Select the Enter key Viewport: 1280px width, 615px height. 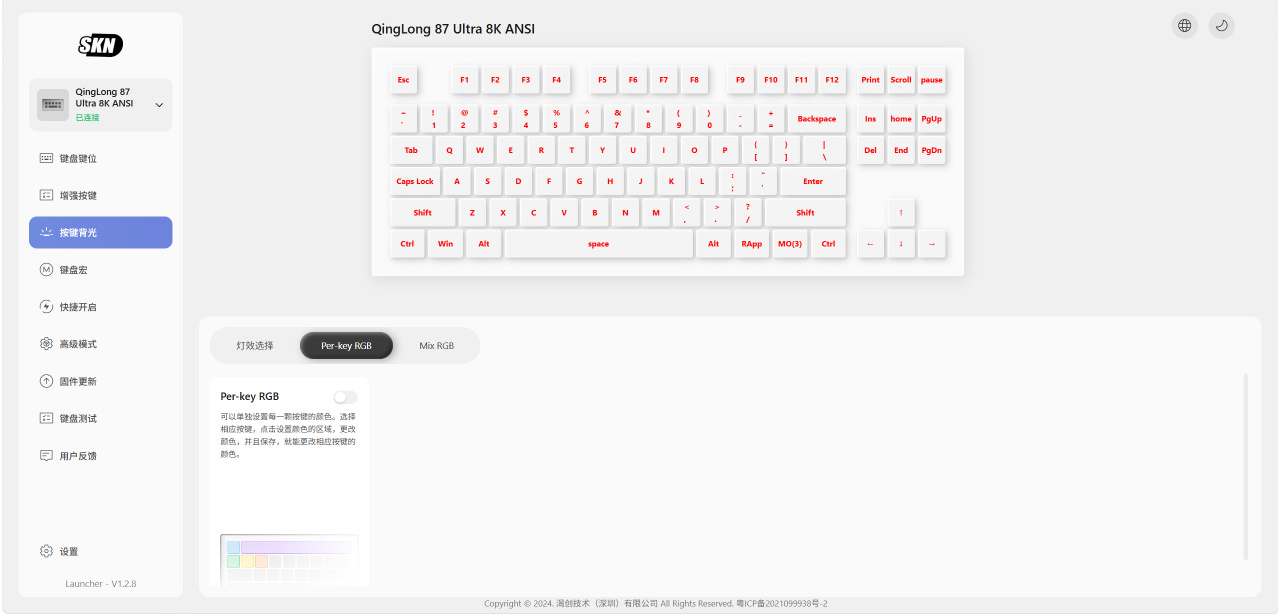(x=813, y=181)
